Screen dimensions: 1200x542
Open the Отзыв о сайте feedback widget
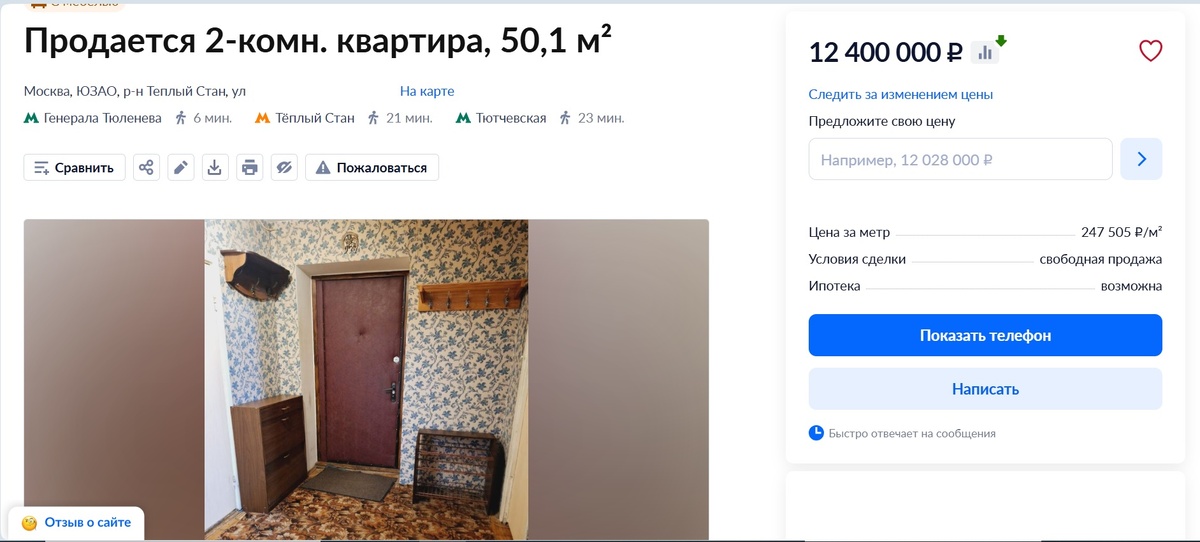click(77, 522)
